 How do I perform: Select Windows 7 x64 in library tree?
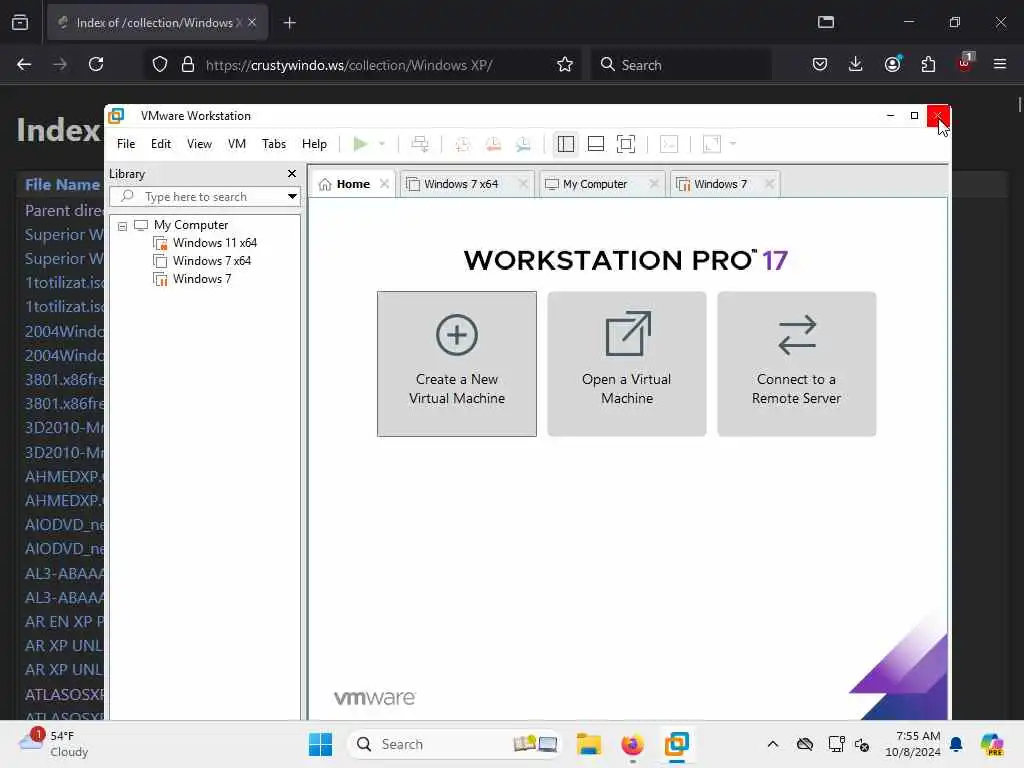212,261
